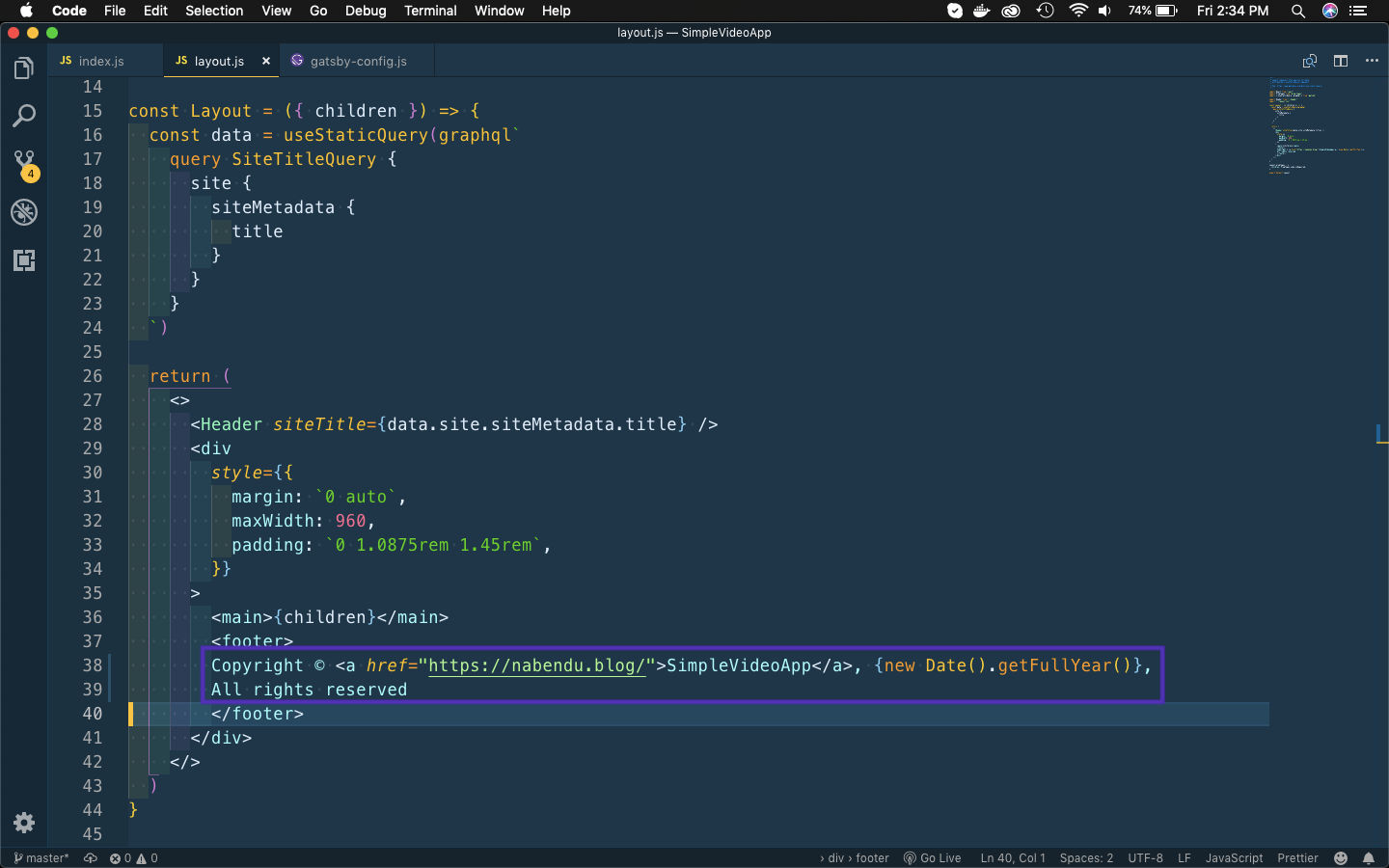Click the siteTitle attribute on Header line
This screenshot has height=868, width=1389.
click(319, 424)
